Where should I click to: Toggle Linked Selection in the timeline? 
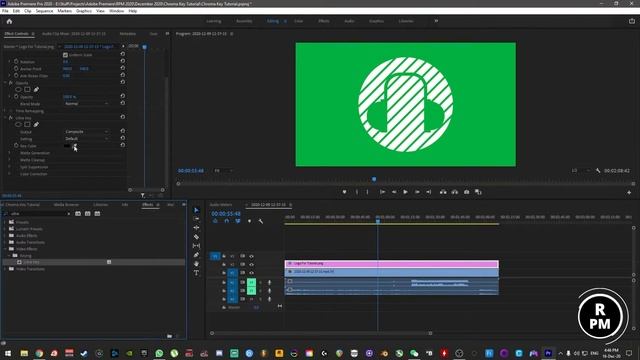tap(238, 221)
